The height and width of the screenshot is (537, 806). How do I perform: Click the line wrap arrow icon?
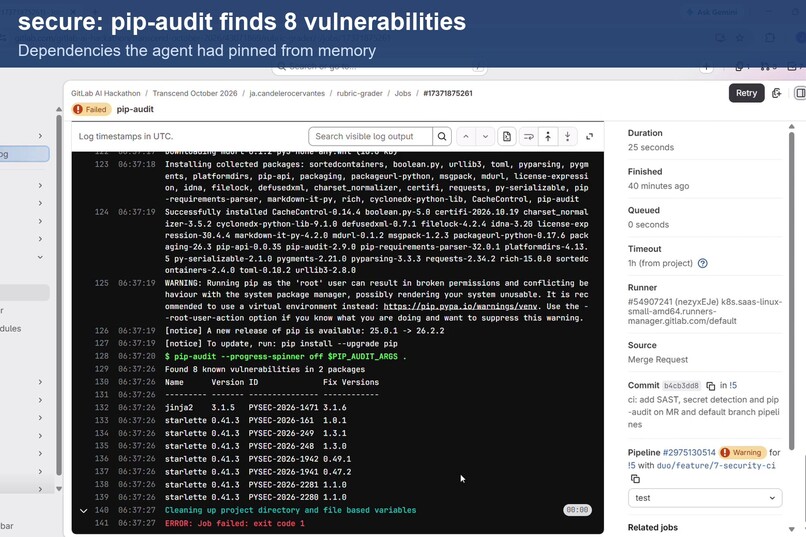pos(528,136)
